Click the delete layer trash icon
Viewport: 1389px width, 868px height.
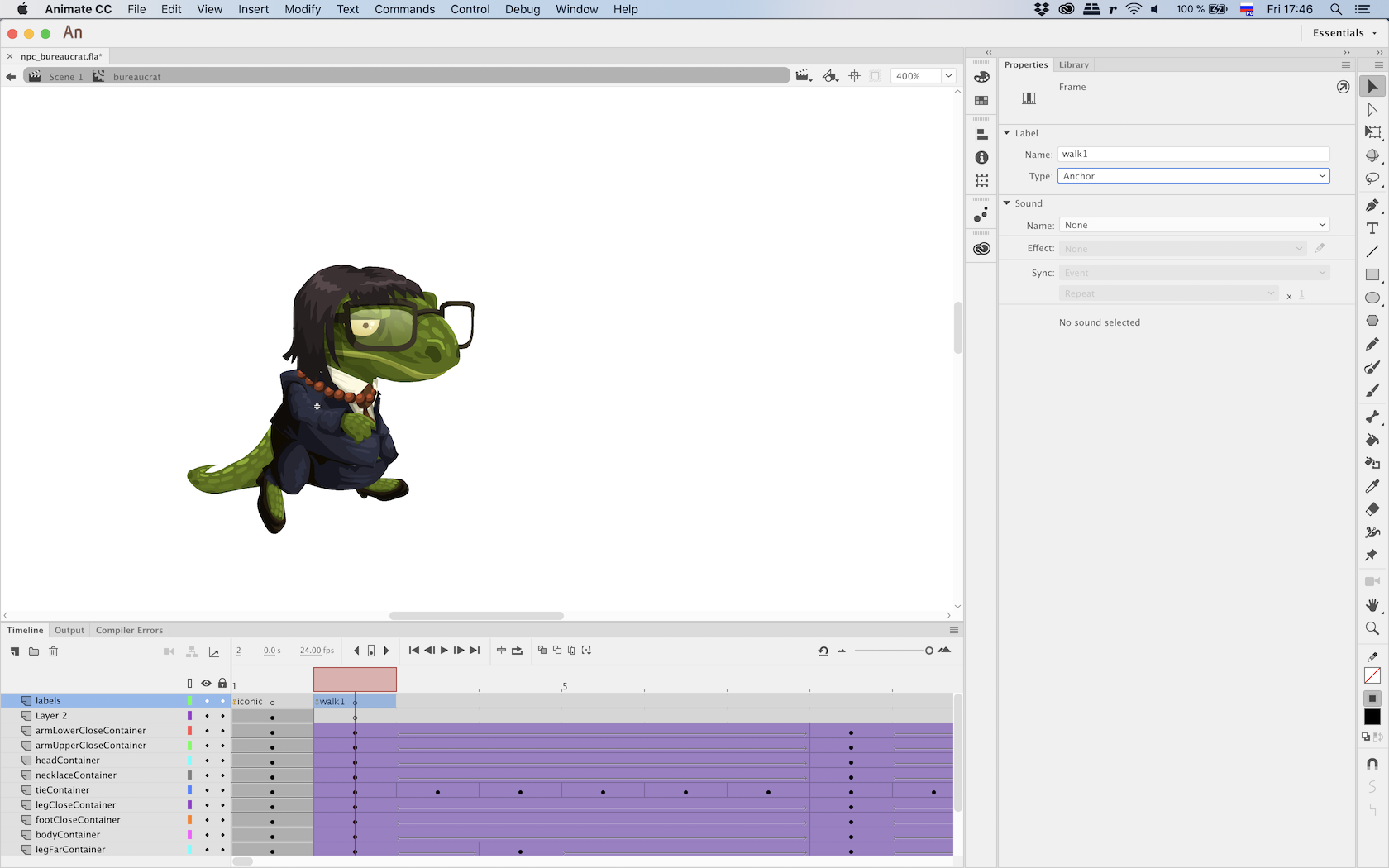(54, 651)
